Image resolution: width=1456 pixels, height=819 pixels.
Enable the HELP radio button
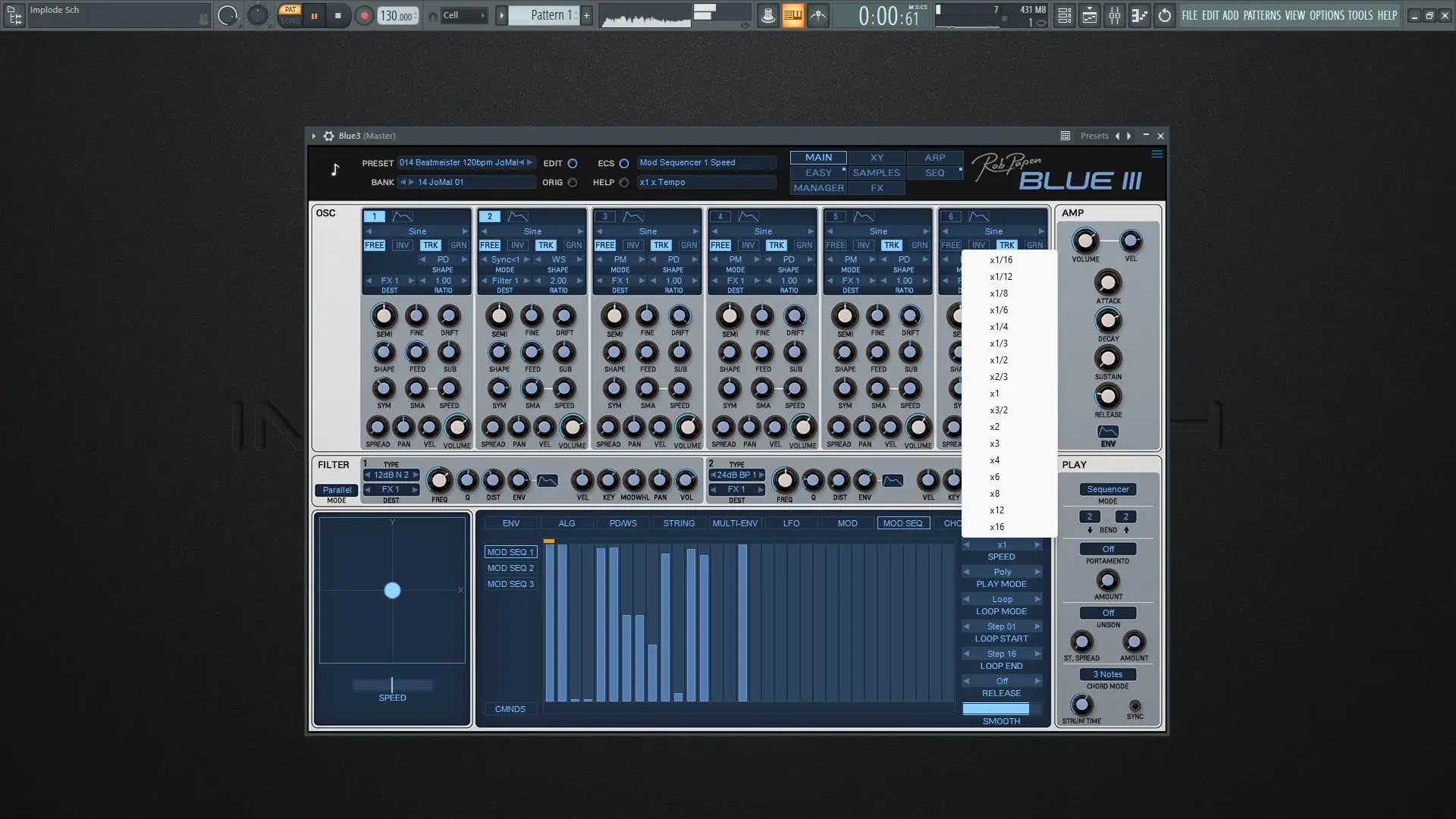pos(624,182)
